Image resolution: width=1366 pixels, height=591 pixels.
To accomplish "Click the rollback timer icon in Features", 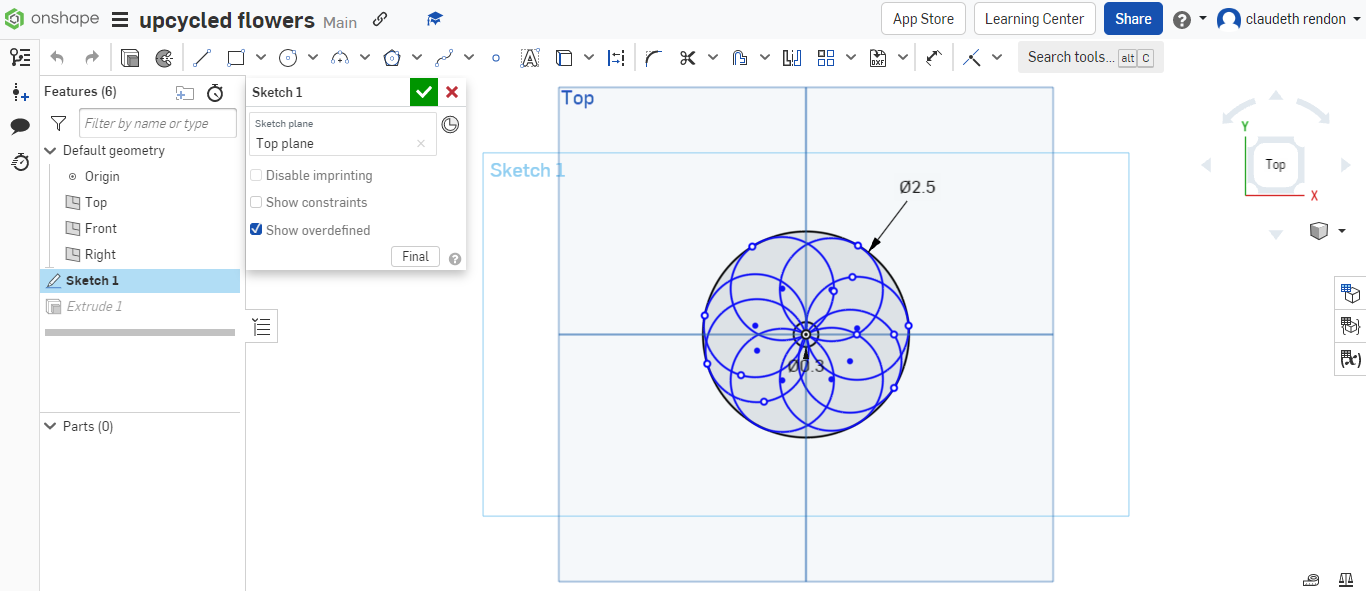I will tap(215, 93).
